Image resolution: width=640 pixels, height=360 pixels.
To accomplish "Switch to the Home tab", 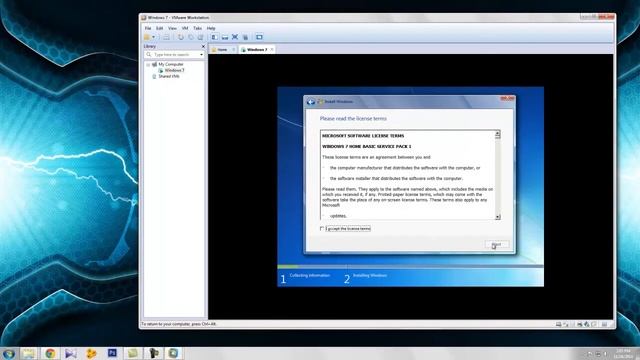I will pos(222,49).
